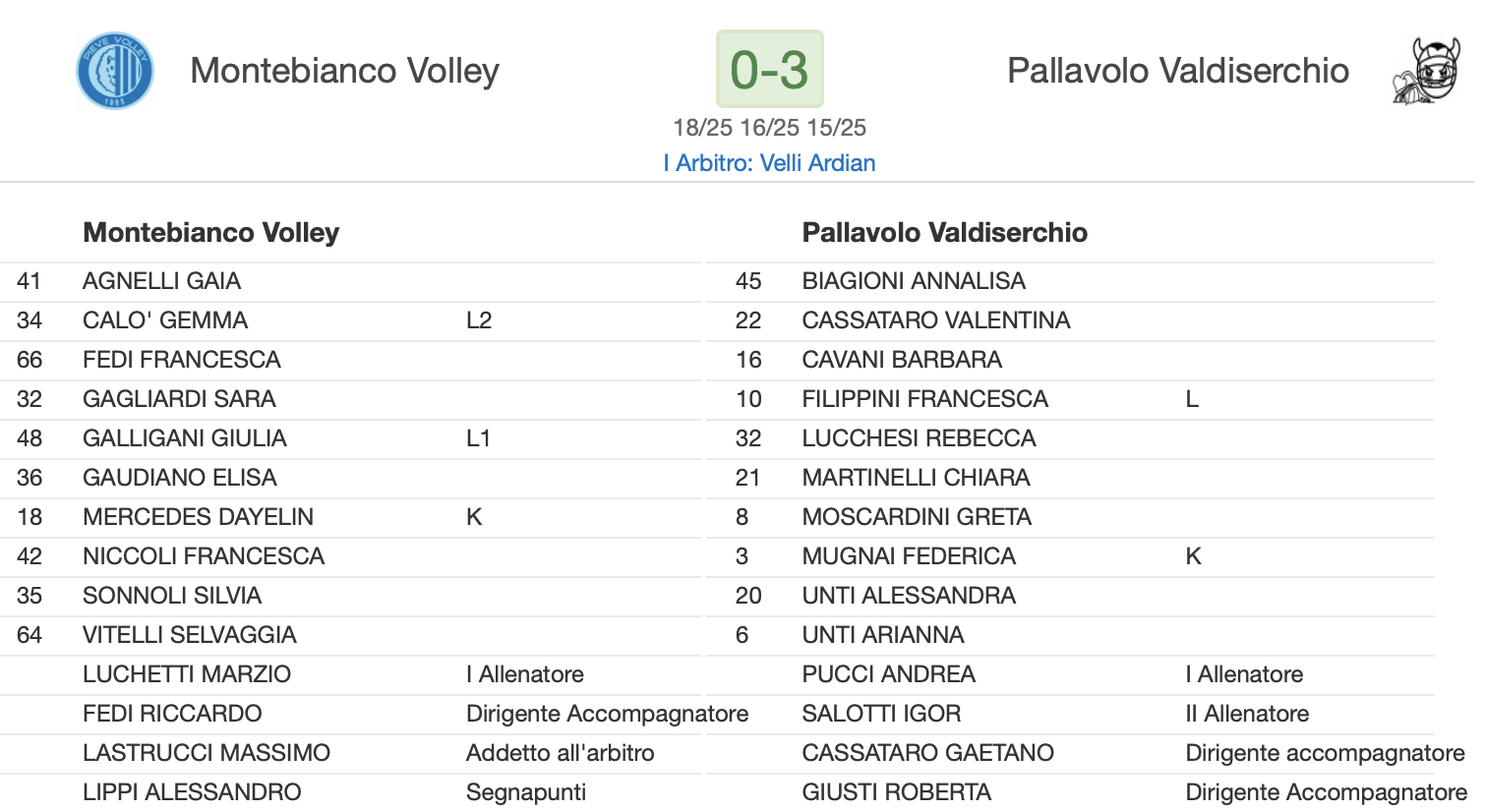
Task: Click captain MUGNAI FEDERICA's name
Action: (909, 556)
